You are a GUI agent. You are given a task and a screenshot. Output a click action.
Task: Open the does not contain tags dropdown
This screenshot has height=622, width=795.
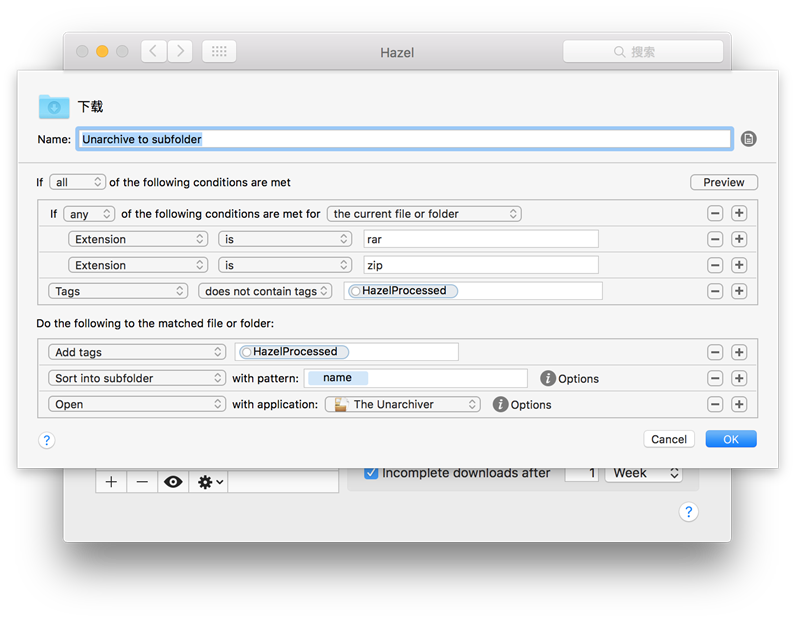click(x=264, y=291)
